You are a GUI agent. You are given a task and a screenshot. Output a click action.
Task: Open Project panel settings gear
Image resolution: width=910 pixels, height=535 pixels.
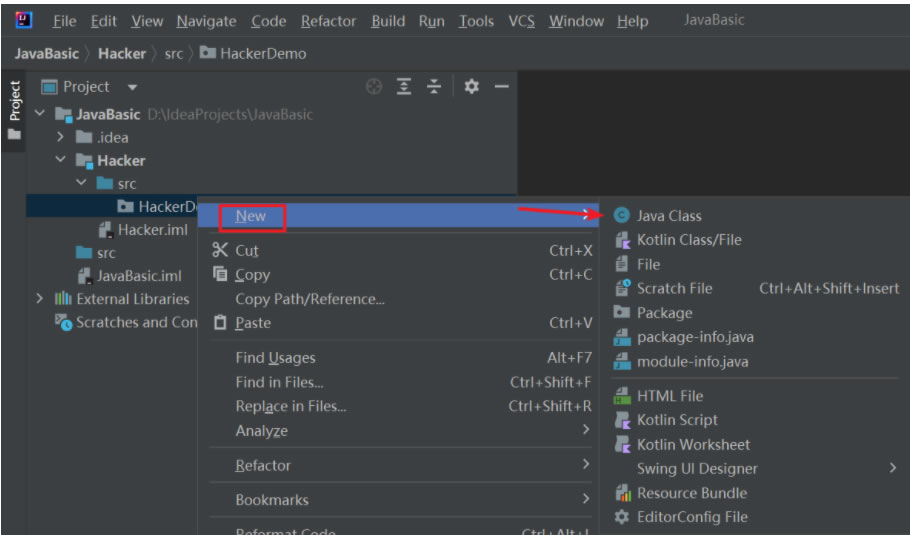(472, 87)
